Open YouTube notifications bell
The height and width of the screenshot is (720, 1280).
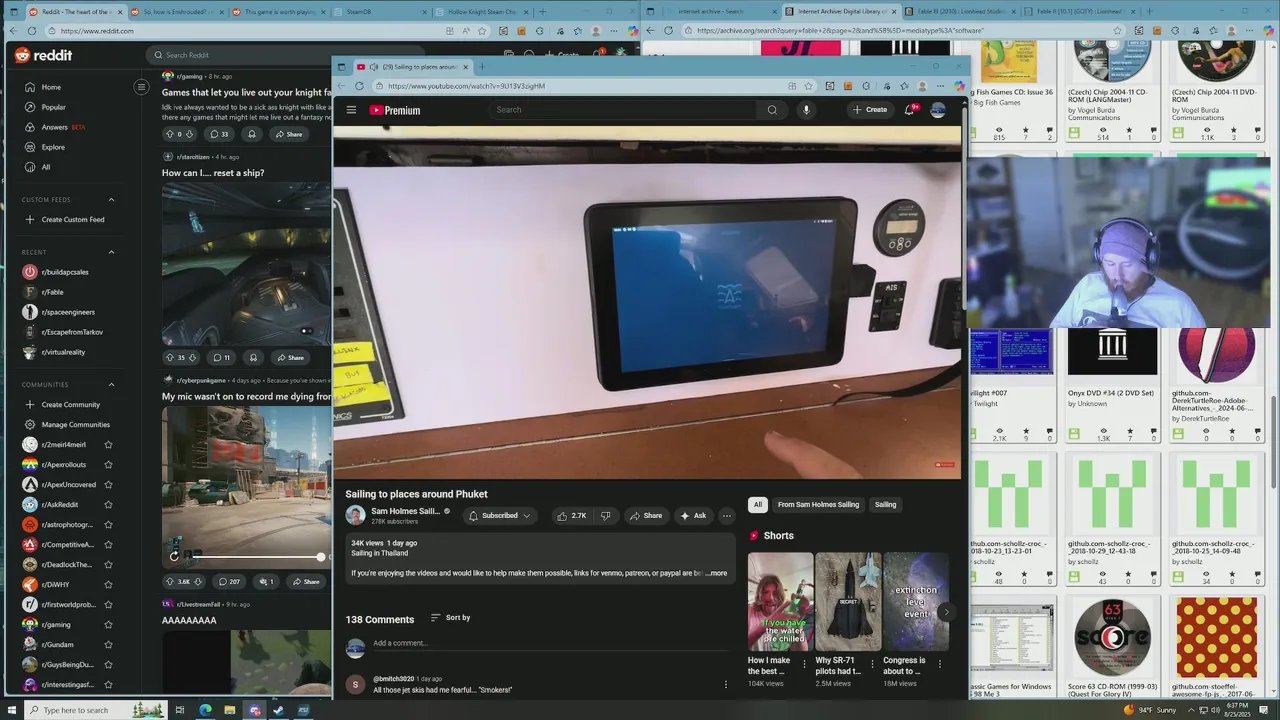point(909,110)
